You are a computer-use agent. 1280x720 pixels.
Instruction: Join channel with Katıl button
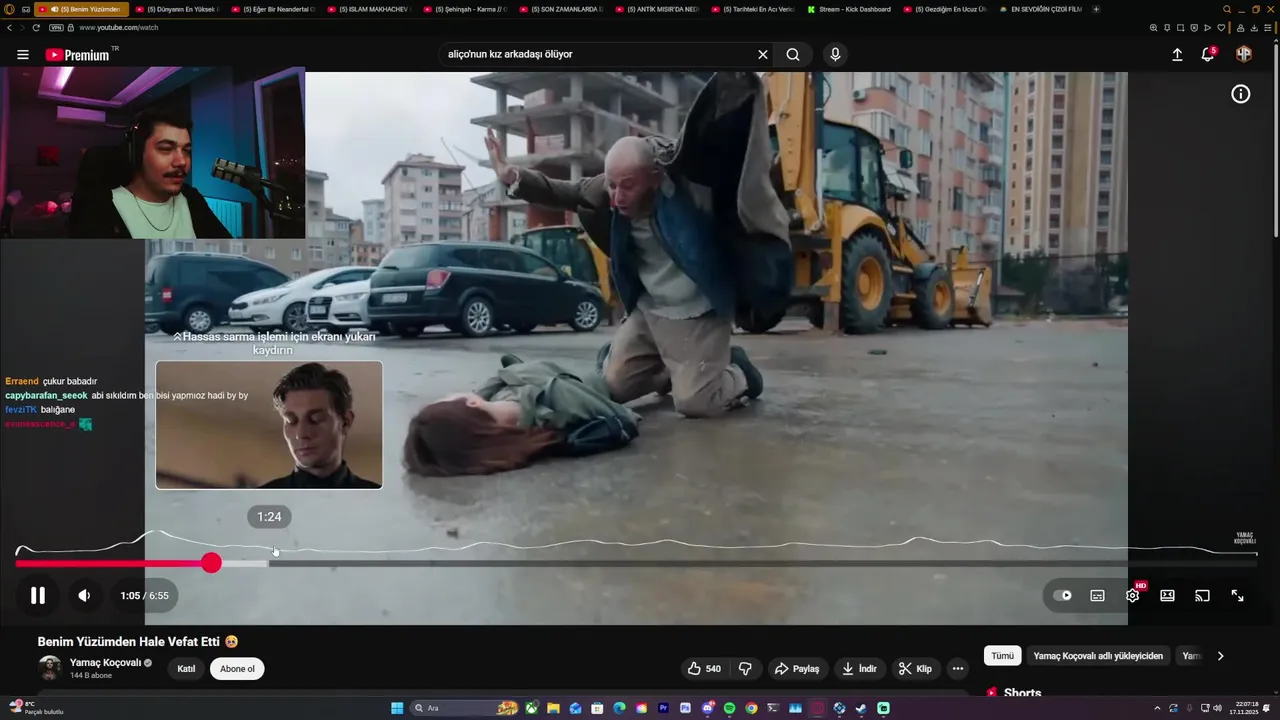coord(186,669)
